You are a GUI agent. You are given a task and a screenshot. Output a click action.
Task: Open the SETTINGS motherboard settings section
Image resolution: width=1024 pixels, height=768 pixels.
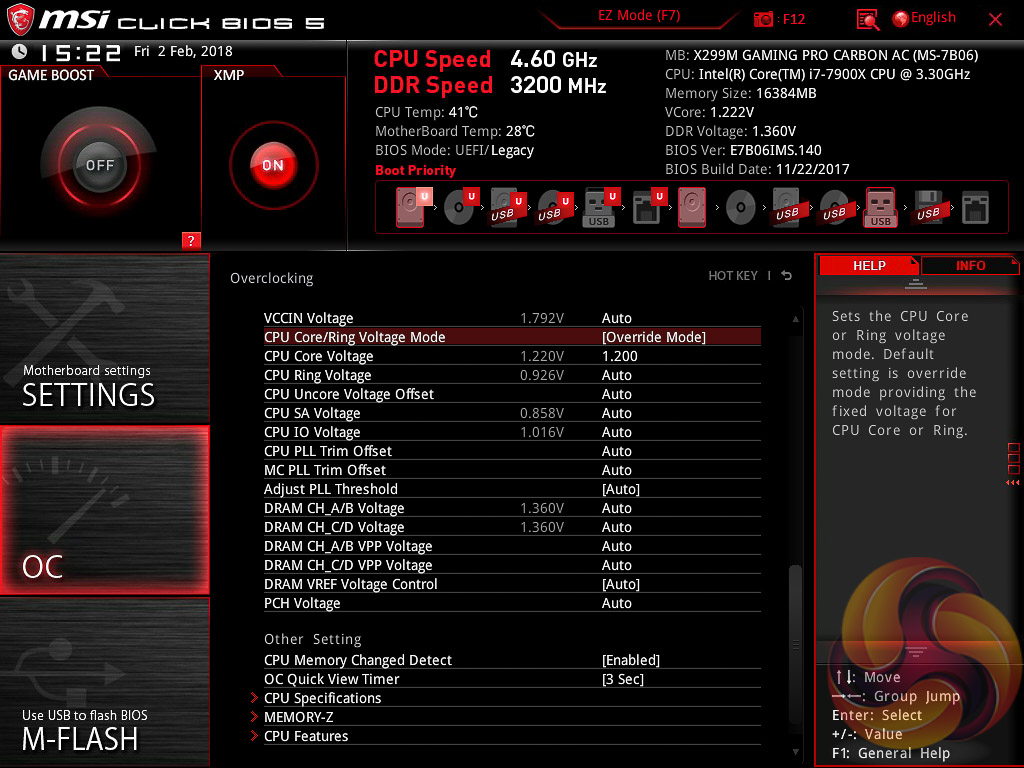(104, 338)
